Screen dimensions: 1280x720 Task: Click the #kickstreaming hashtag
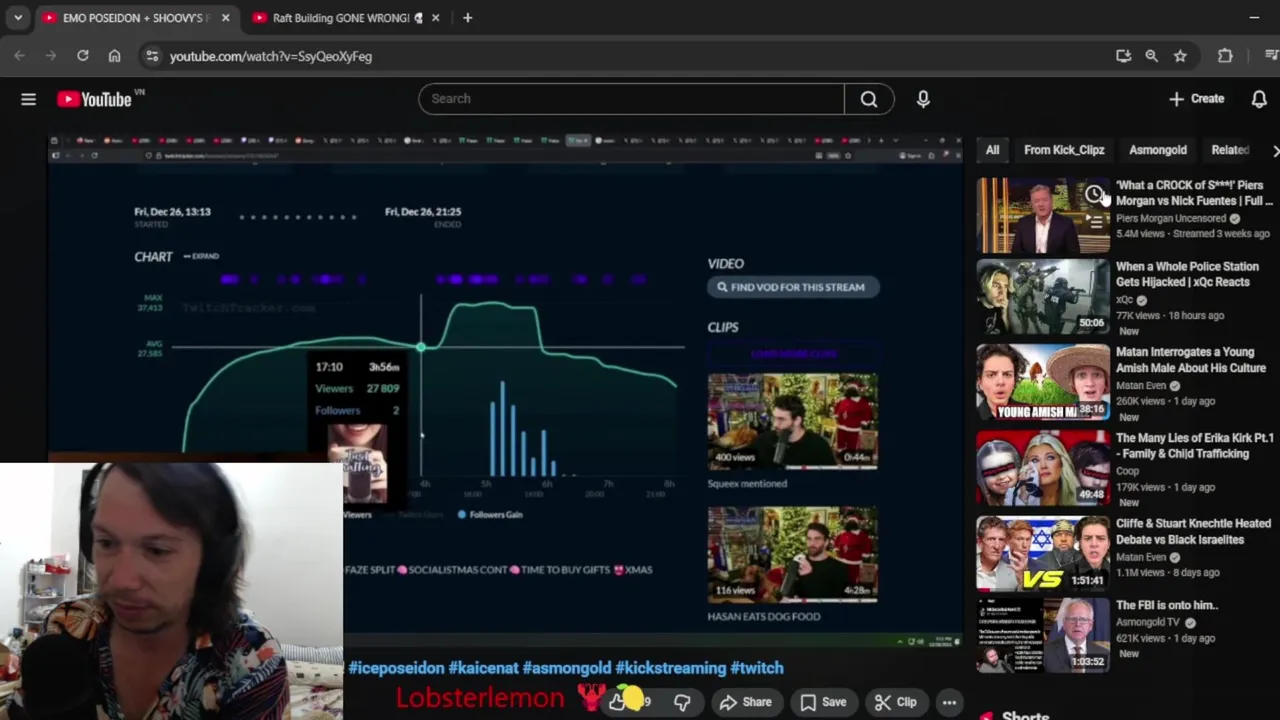(x=670, y=668)
